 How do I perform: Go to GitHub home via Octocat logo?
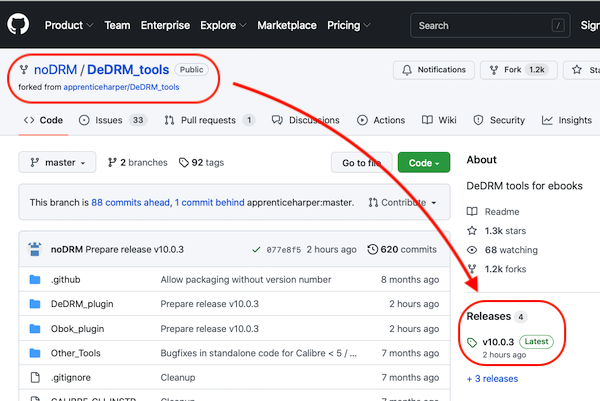(x=18, y=24)
